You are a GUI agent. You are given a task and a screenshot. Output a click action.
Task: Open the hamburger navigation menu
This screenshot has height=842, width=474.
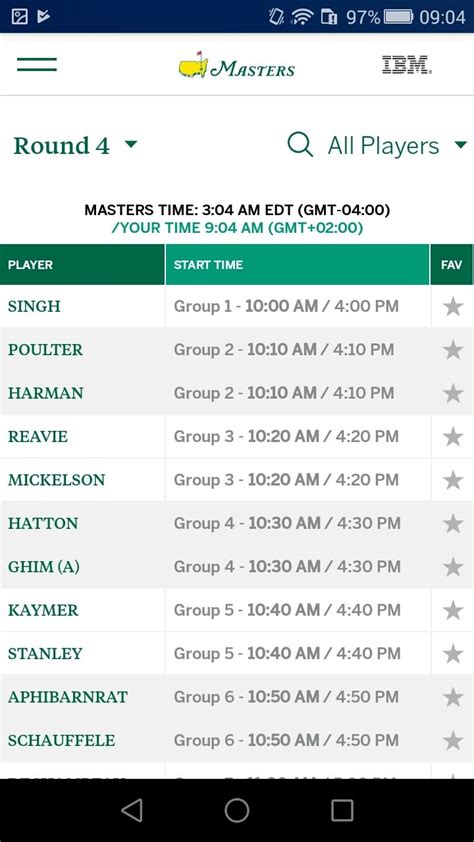[37, 64]
